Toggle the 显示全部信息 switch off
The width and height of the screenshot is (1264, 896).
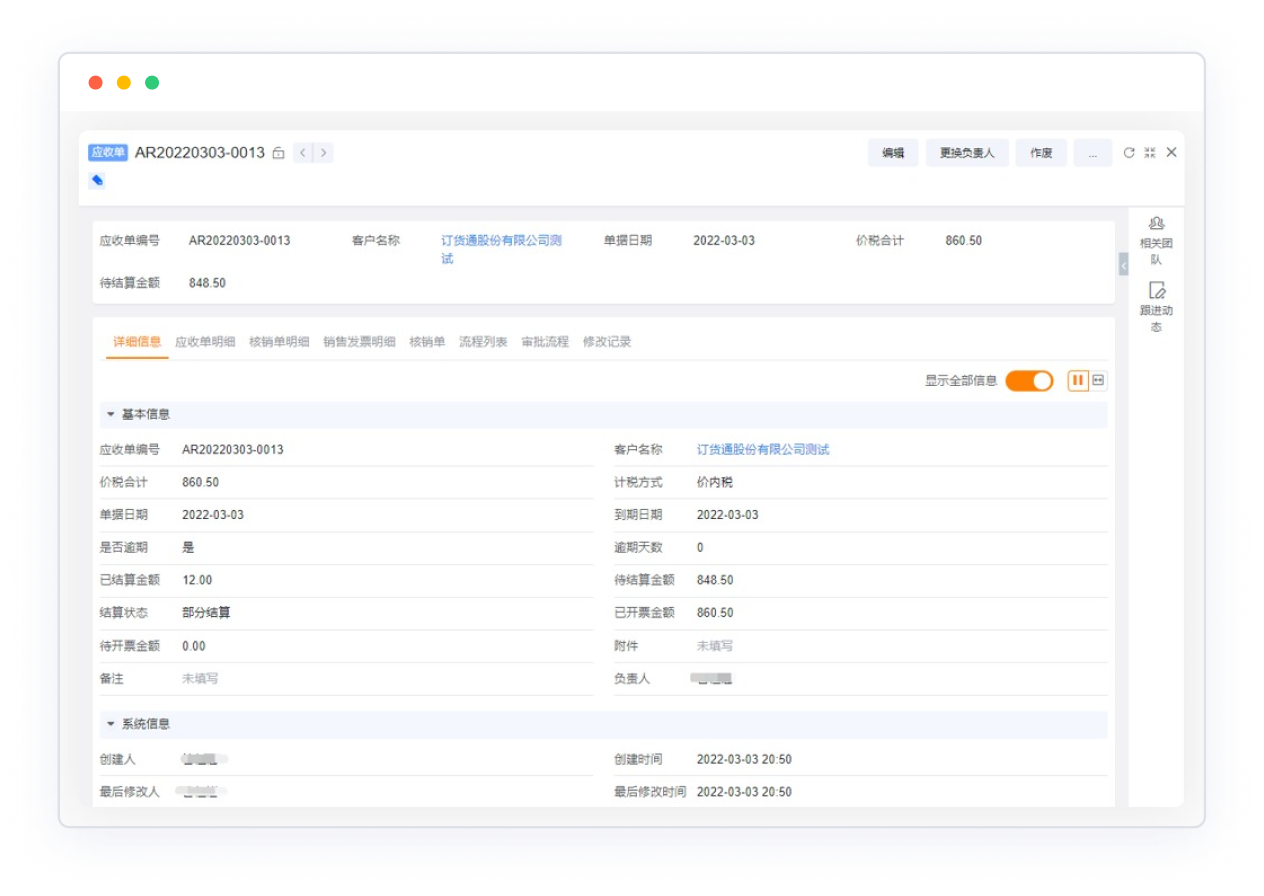pos(1029,380)
